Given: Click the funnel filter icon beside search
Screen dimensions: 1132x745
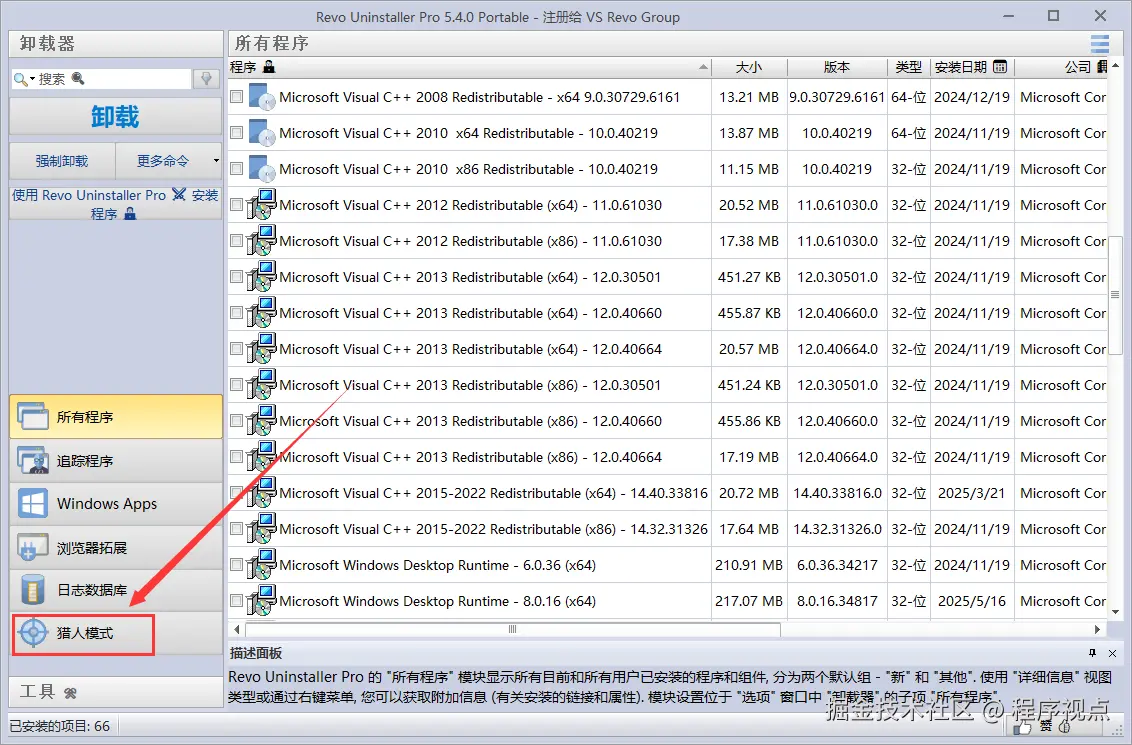Looking at the screenshot, I should coord(205,76).
